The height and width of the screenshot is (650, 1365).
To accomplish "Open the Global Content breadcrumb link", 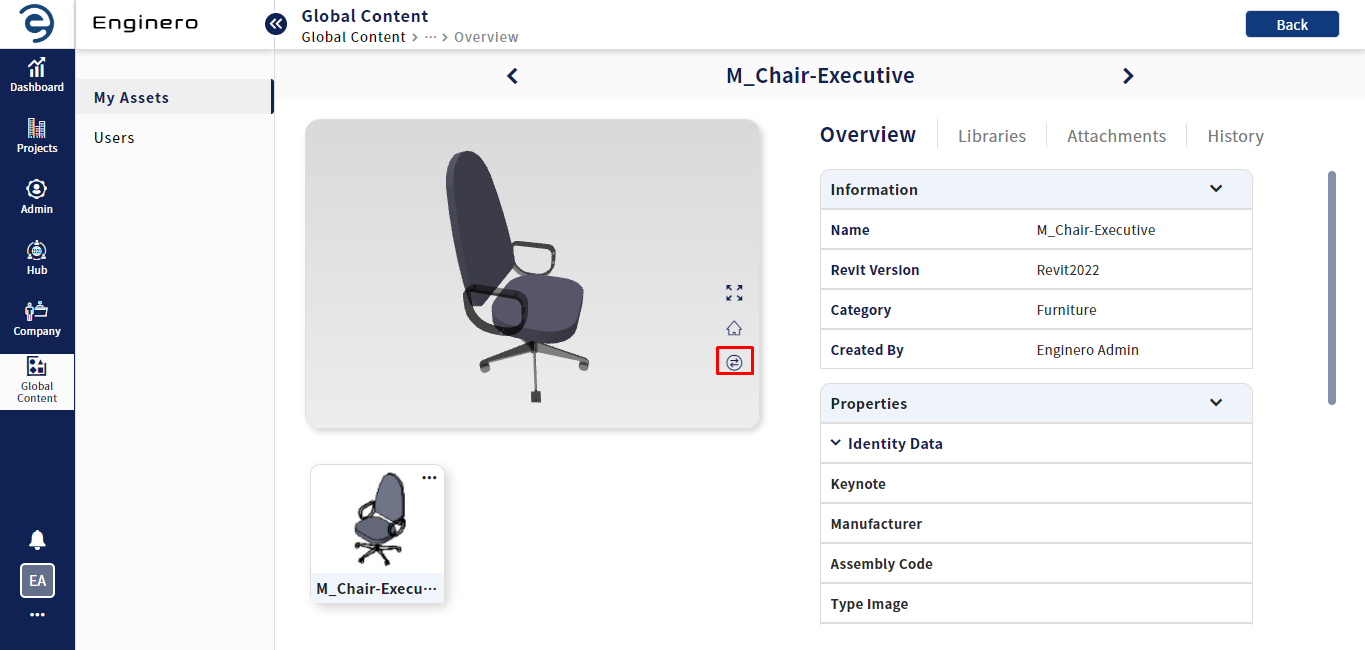I will click(353, 37).
